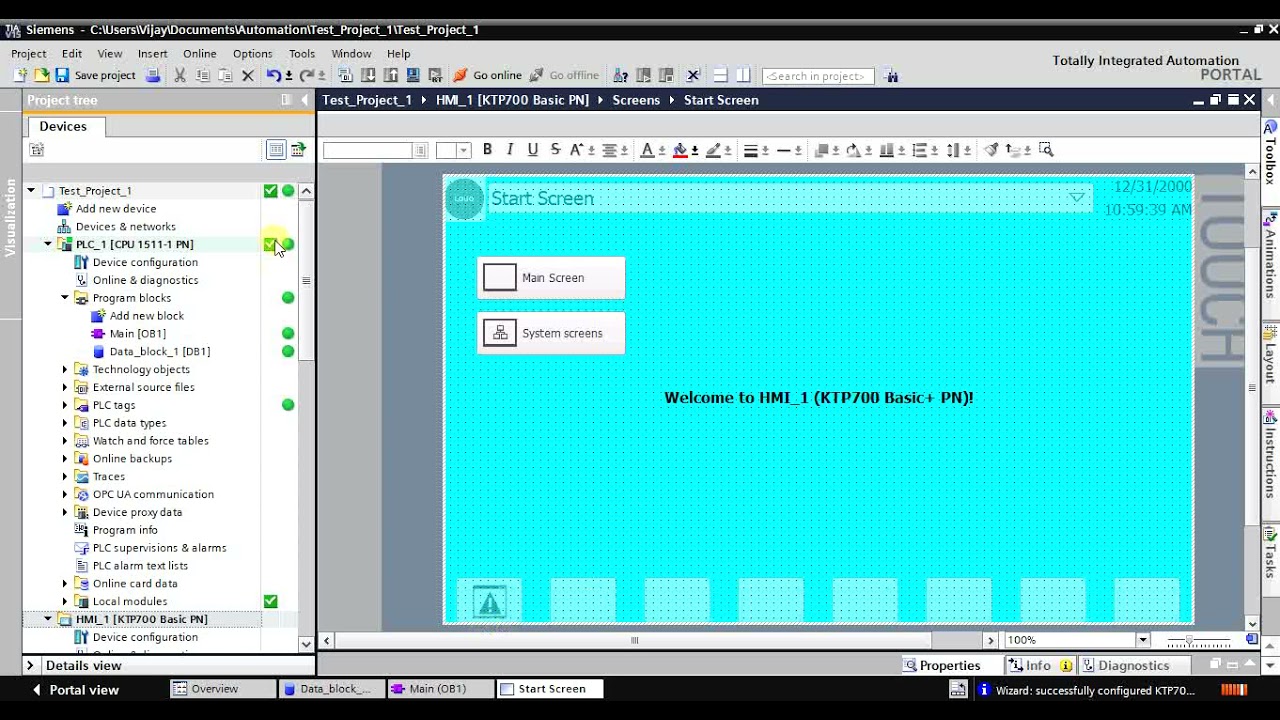Collapse the PLC_1 [CPU 1511-1 PN] node
The image size is (1280, 720).
[48, 244]
